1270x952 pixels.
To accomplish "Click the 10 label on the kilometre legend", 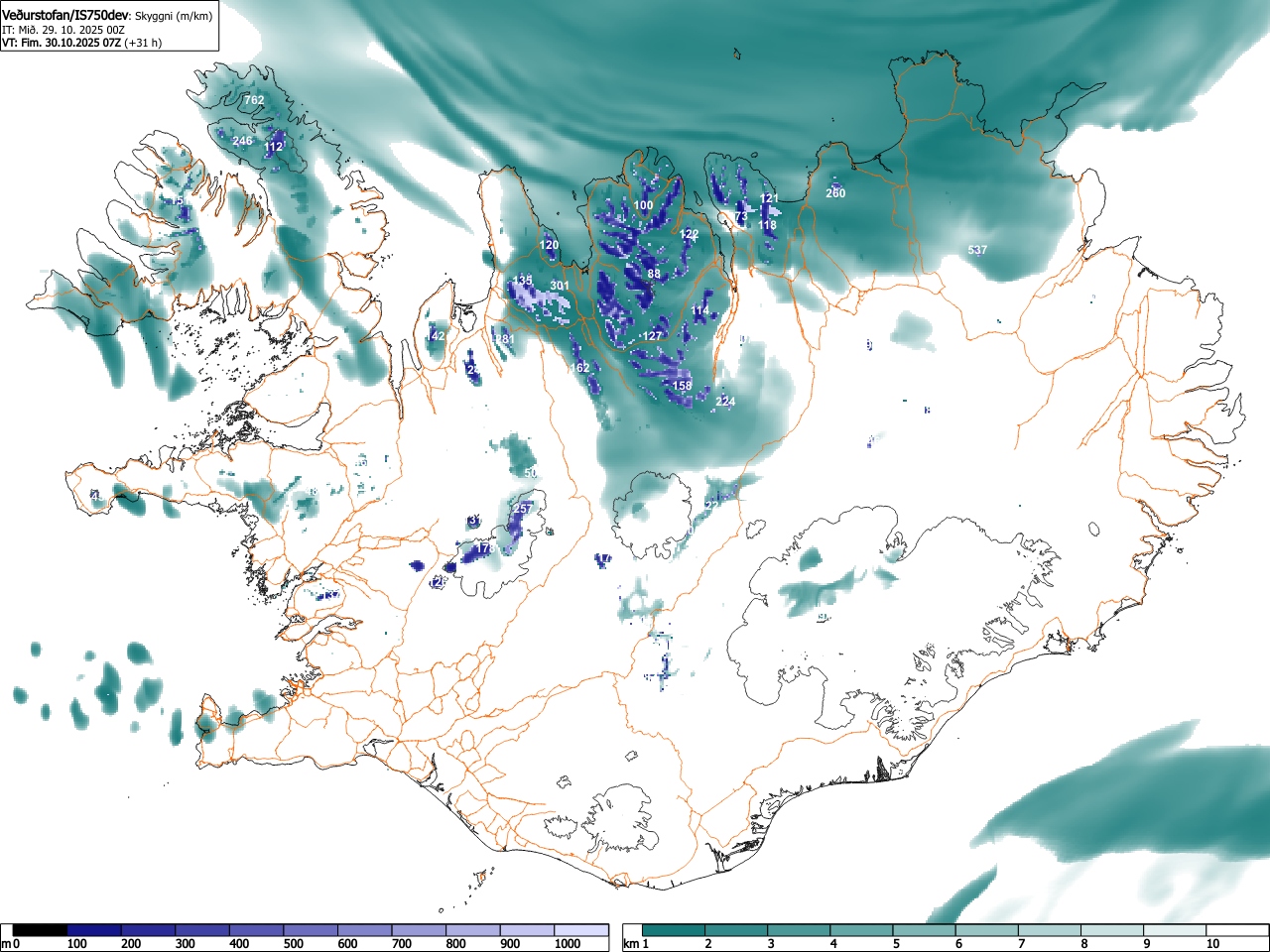I will coord(1212,944).
